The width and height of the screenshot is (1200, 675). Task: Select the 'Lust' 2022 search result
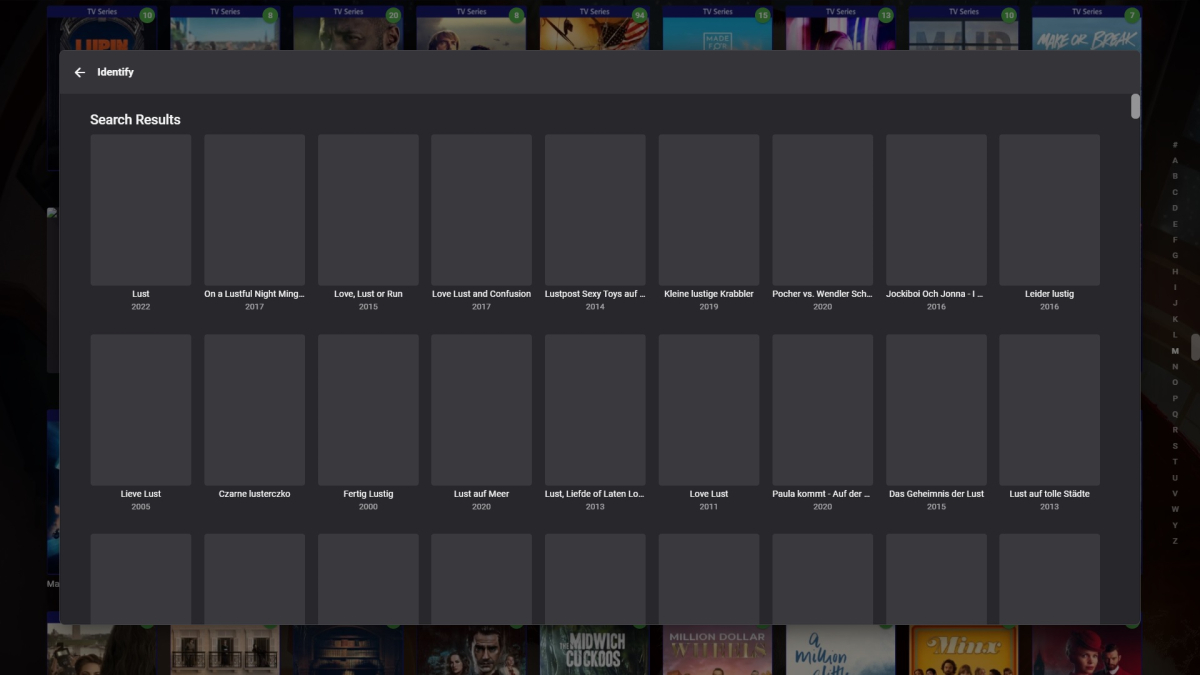click(x=140, y=211)
